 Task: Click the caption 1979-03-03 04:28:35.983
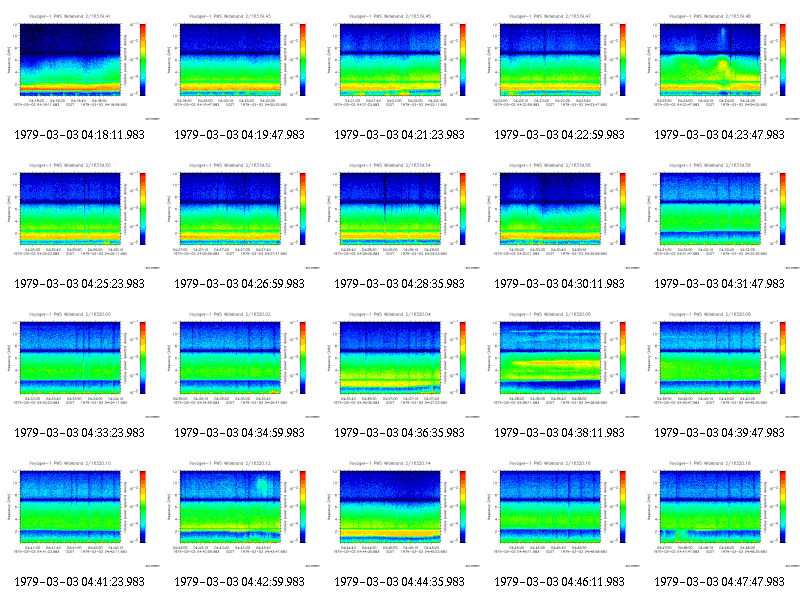tap(399, 284)
